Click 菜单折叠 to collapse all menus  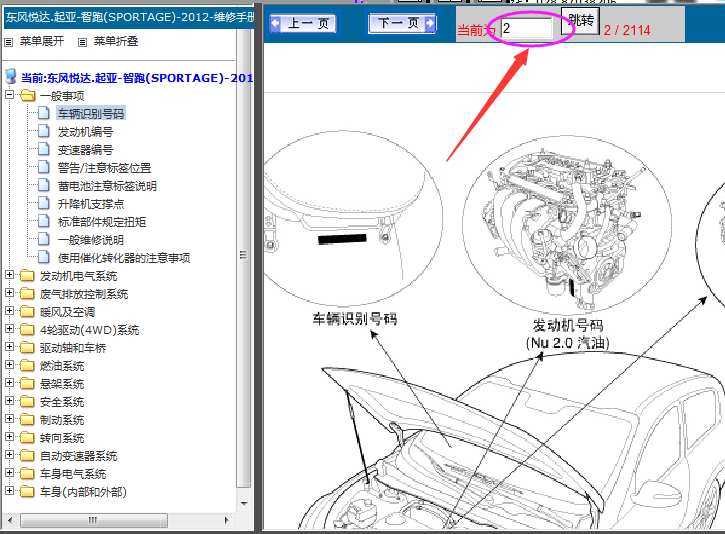point(116,41)
